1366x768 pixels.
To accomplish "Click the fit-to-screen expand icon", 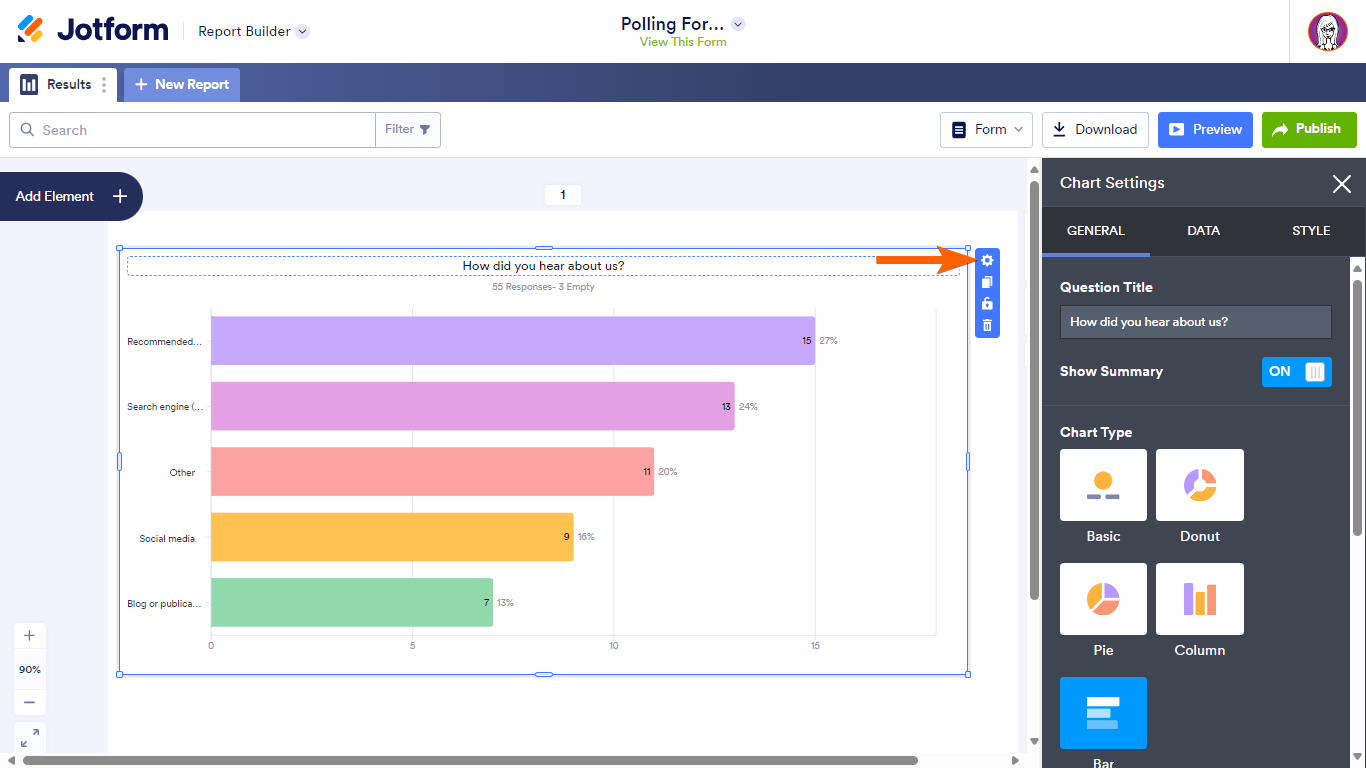I will point(30,738).
